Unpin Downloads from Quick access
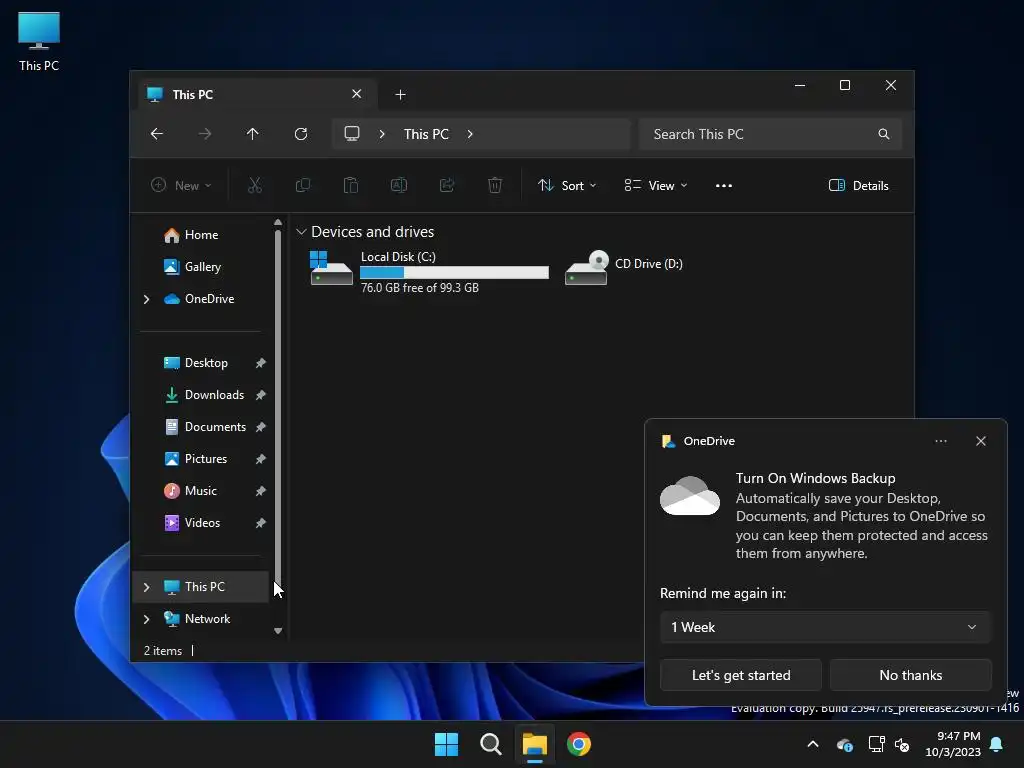The image size is (1024, 768). click(x=261, y=395)
